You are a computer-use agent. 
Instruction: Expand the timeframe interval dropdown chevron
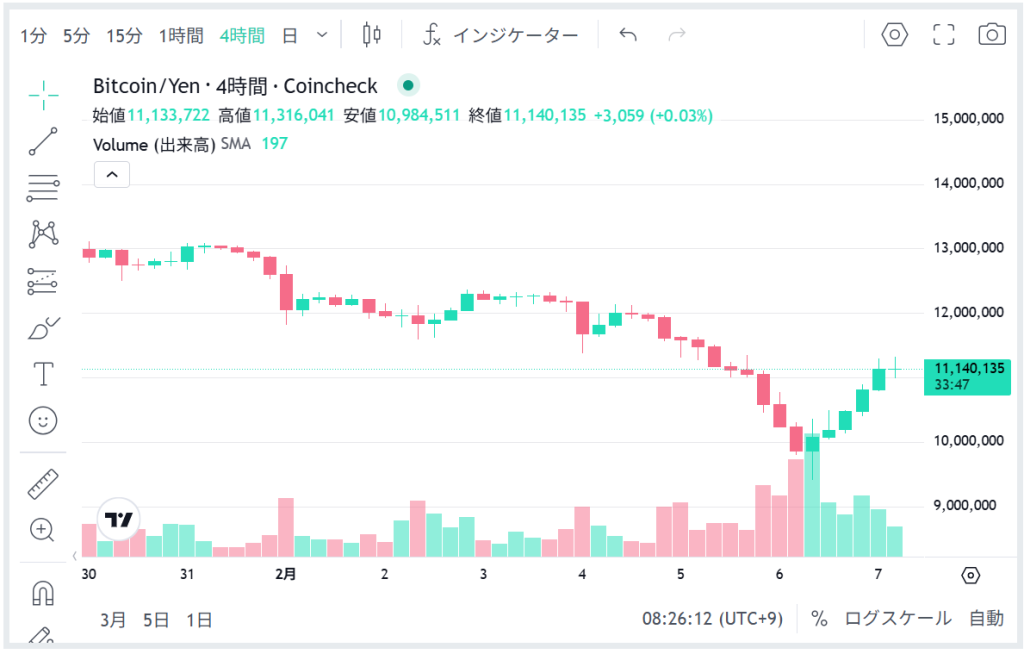pos(322,35)
